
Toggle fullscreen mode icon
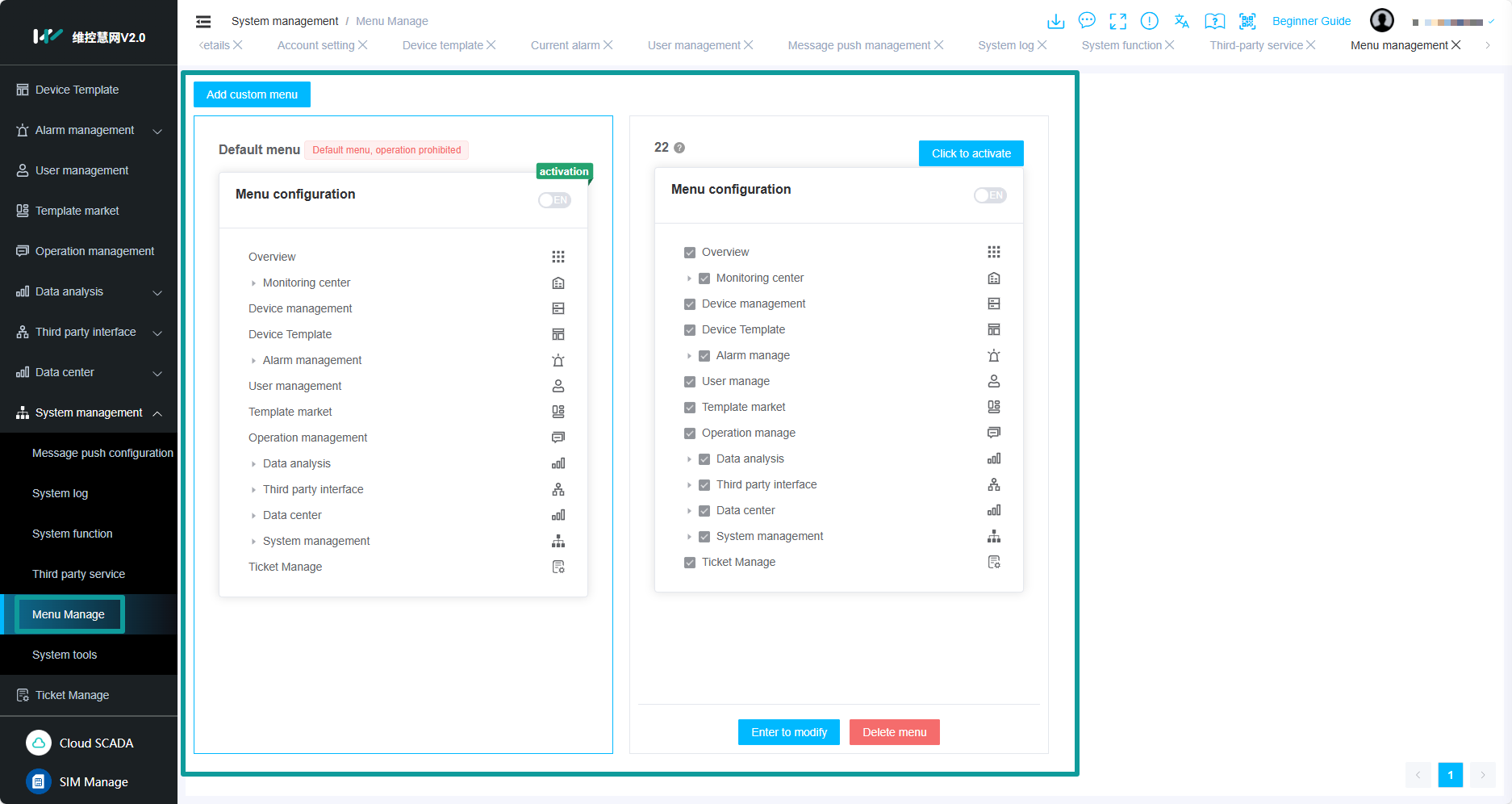pos(1117,21)
